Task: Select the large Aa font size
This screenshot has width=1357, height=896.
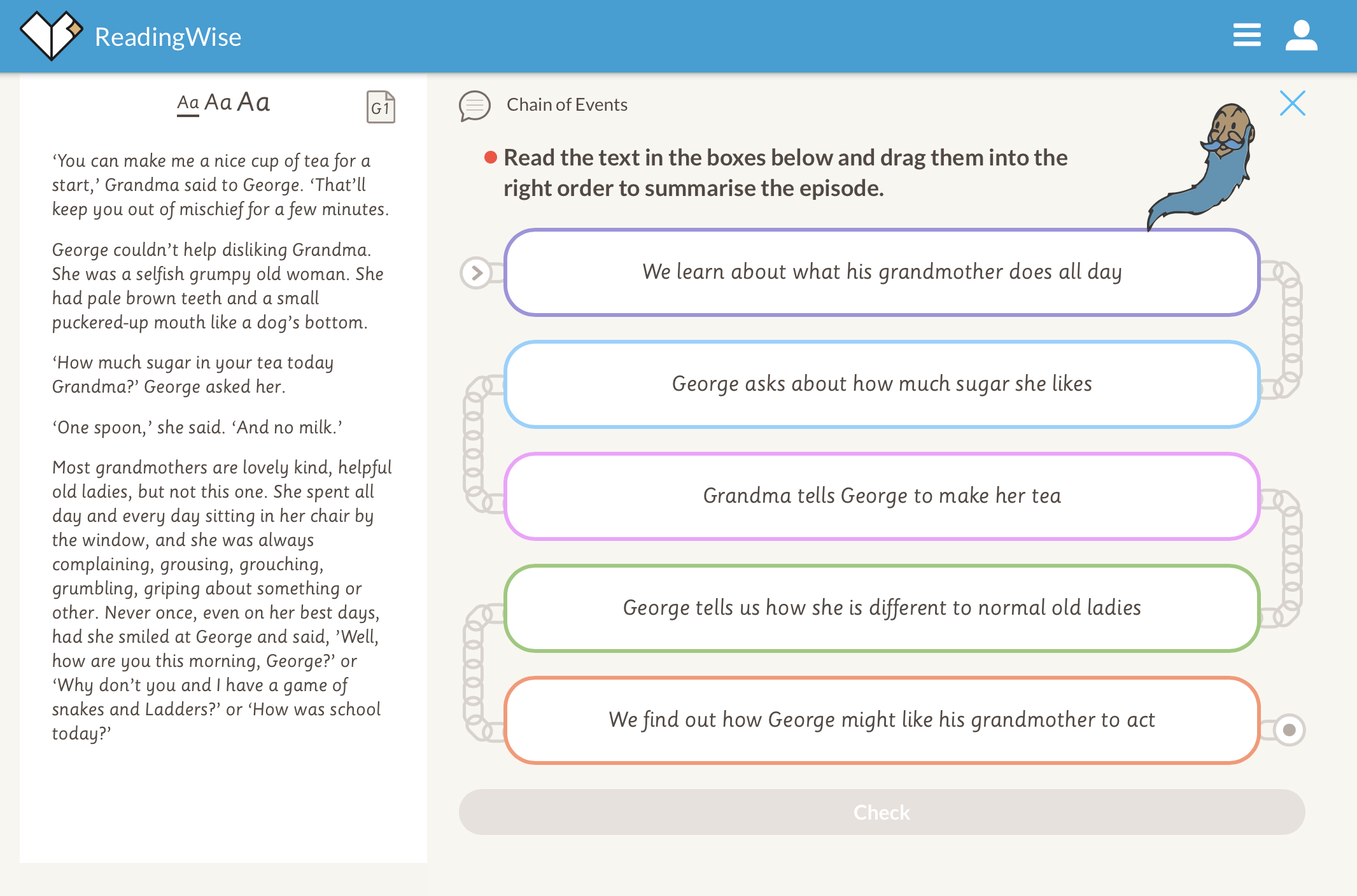Action: pos(253,102)
